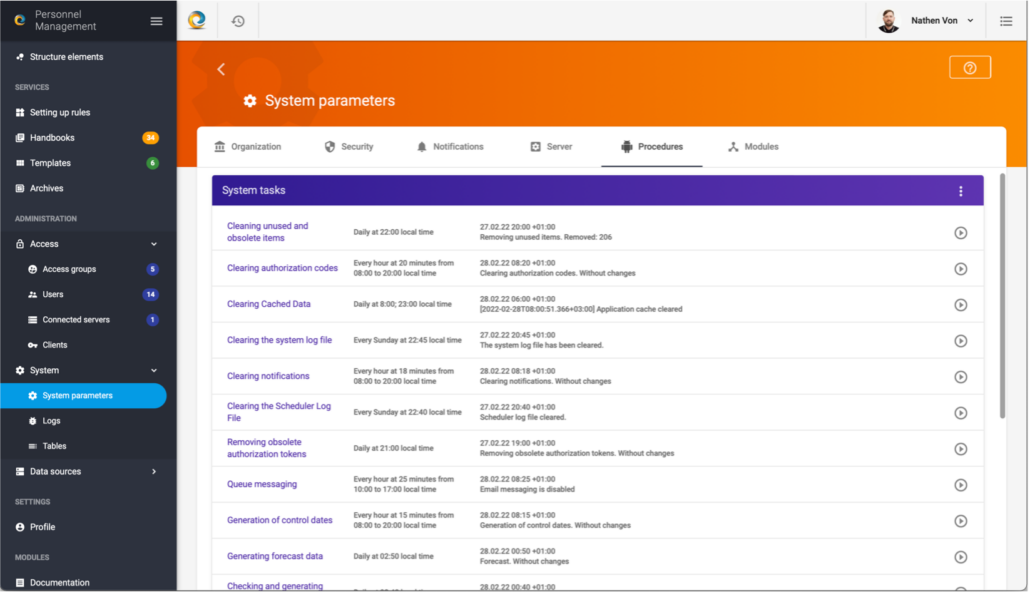The height and width of the screenshot is (593, 1030).
Task: Click the help question mark button
Action: click(969, 67)
